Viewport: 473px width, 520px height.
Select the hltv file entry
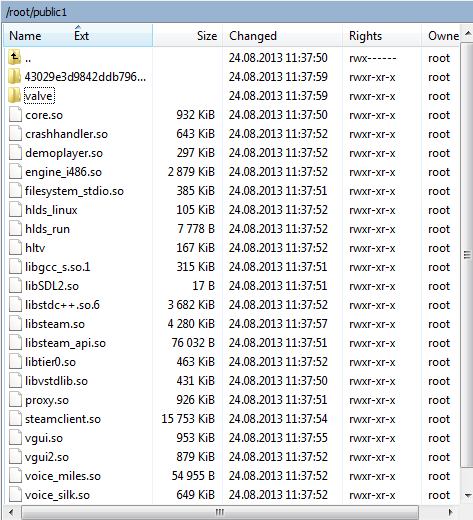click(35, 248)
